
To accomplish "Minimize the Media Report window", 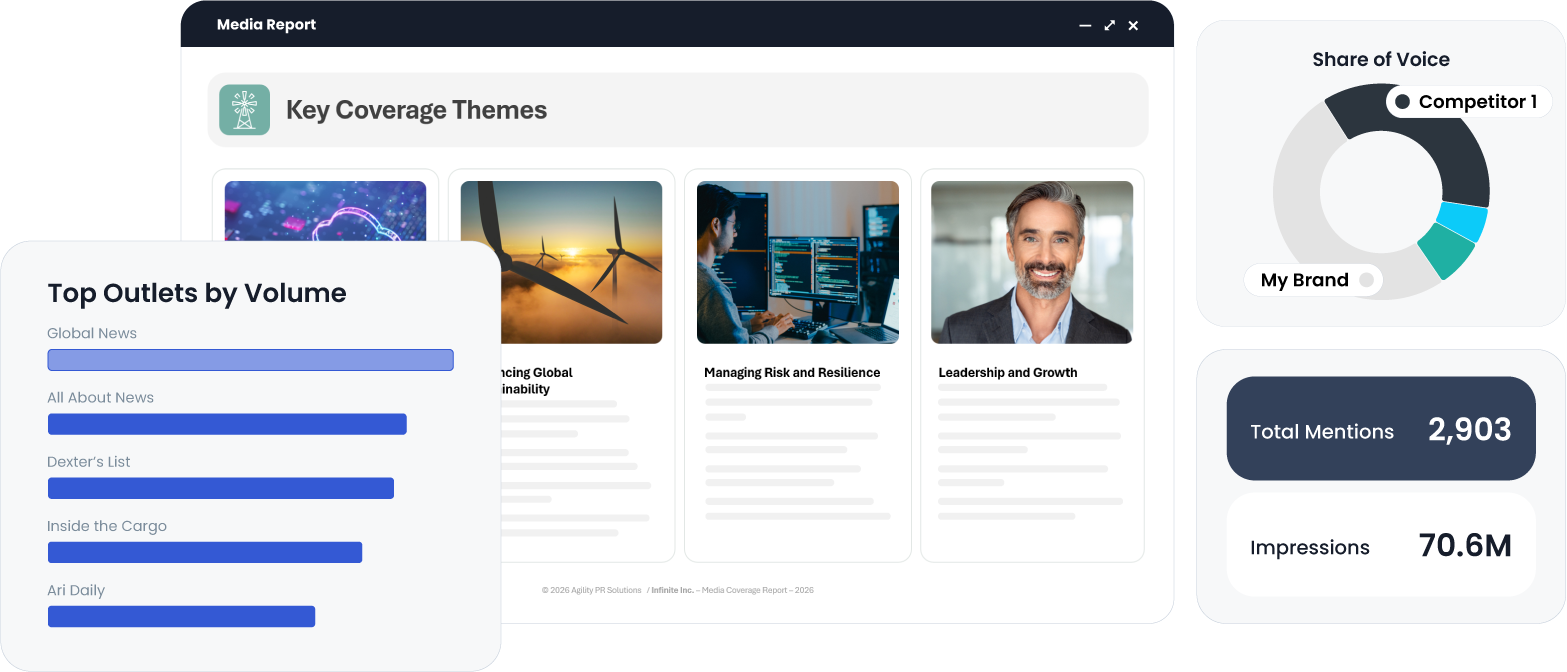I will 1085,25.
